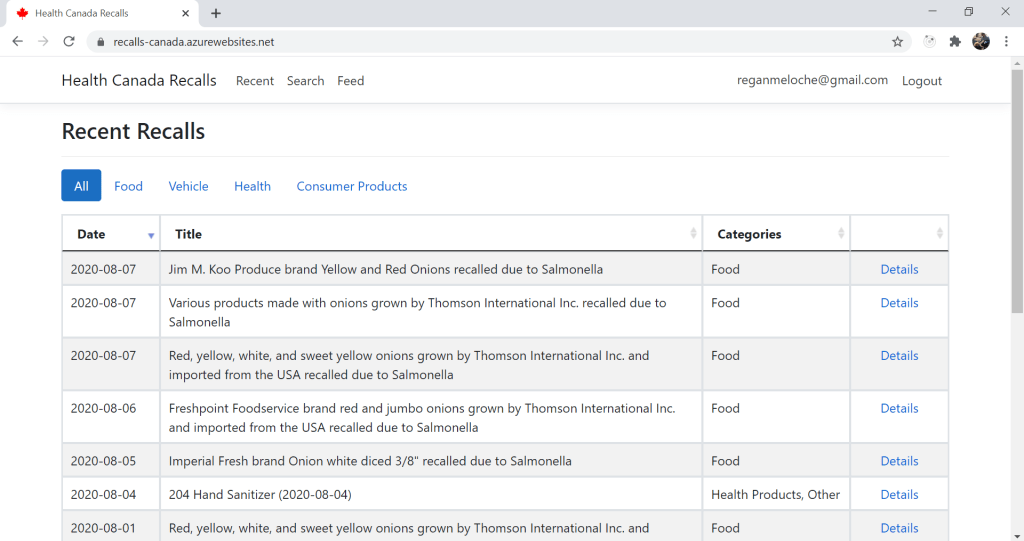
Task: Click the Logout link
Action: (x=921, y=81)
